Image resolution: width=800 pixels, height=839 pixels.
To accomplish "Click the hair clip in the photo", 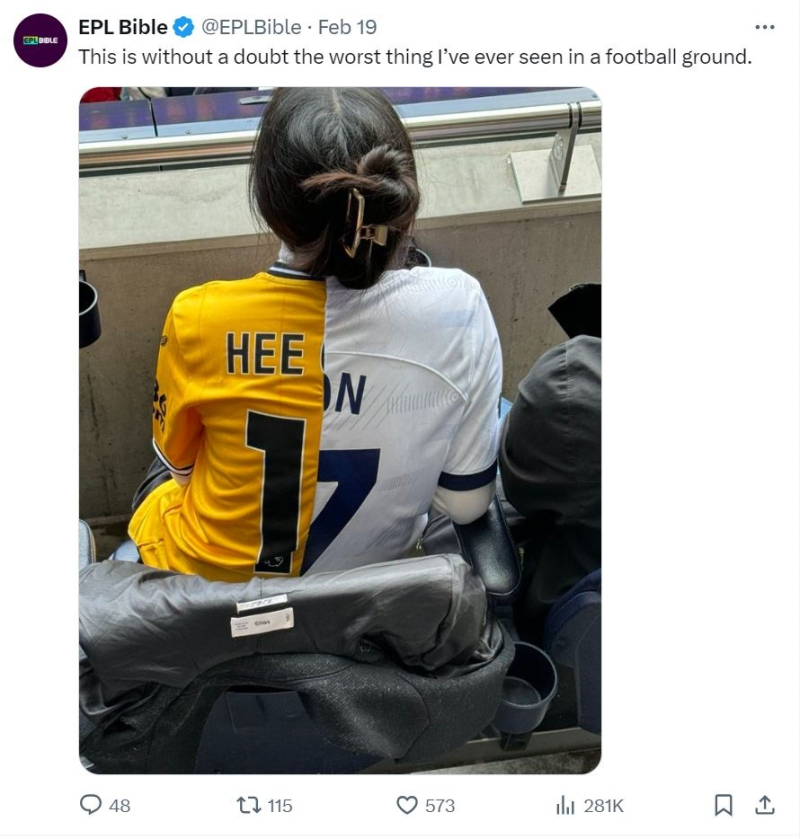I will click(x=364, y=222).
